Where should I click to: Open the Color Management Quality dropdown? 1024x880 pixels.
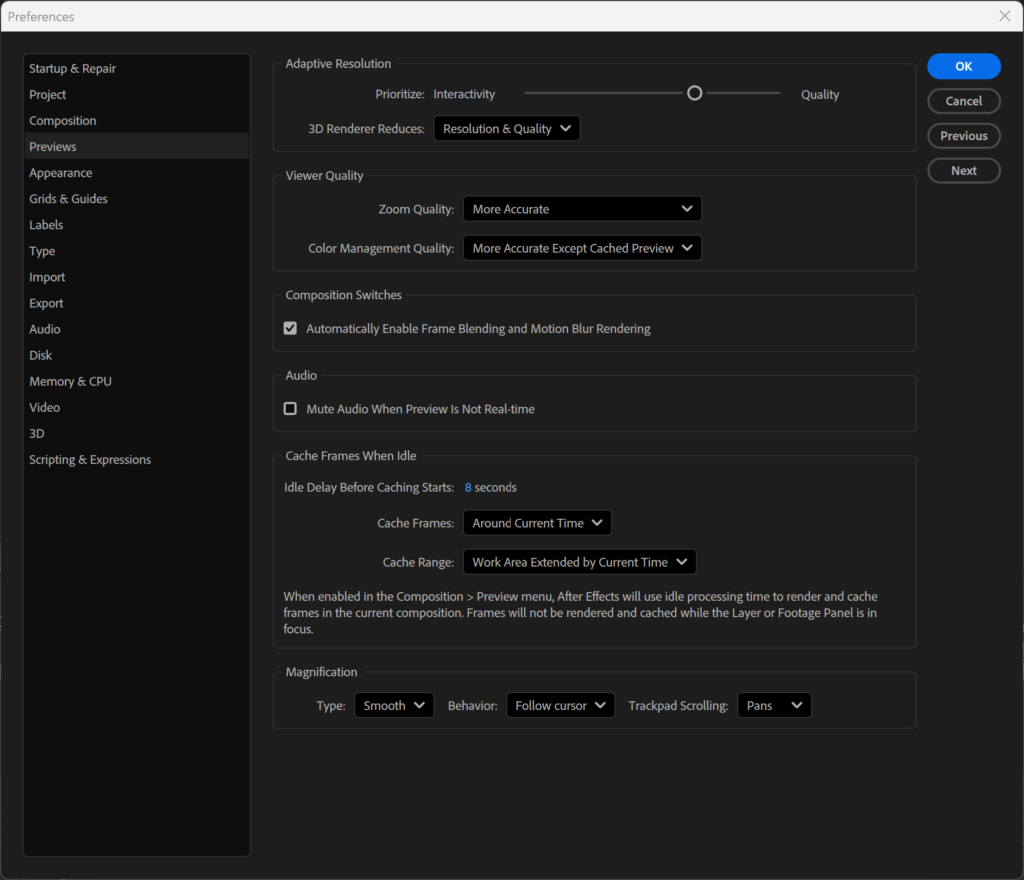[581, 248]
